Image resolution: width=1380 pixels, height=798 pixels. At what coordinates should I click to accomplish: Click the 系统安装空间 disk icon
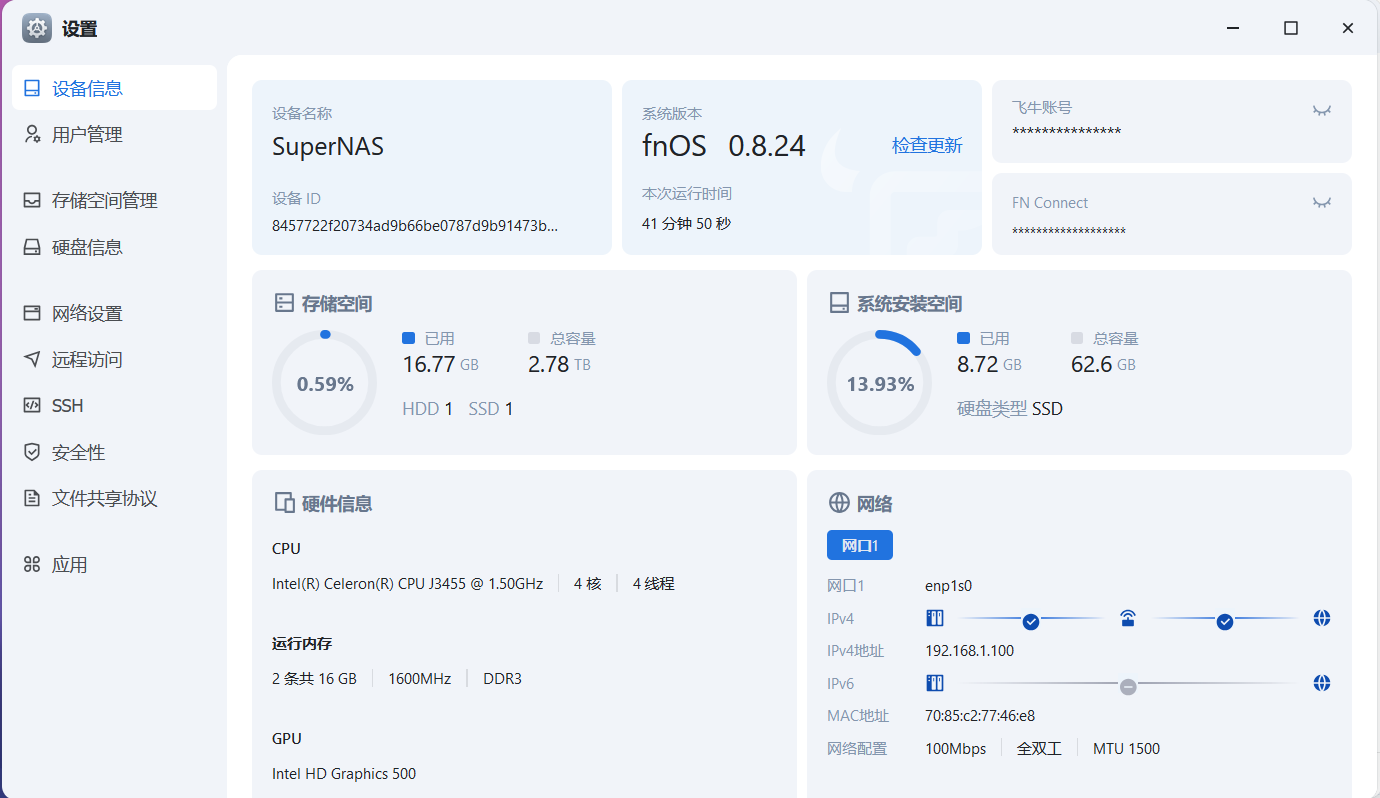pyautogui.click(x=839, y=303)
